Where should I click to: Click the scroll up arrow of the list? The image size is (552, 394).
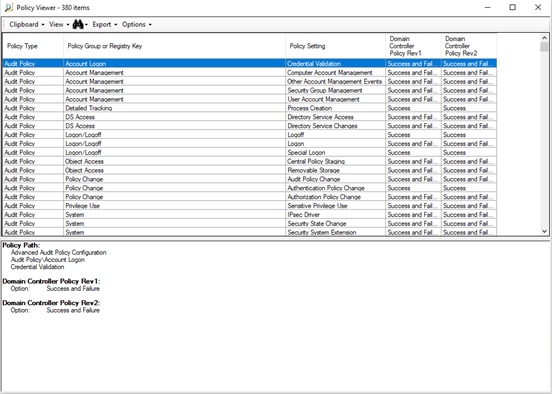[x=544, y=38]
